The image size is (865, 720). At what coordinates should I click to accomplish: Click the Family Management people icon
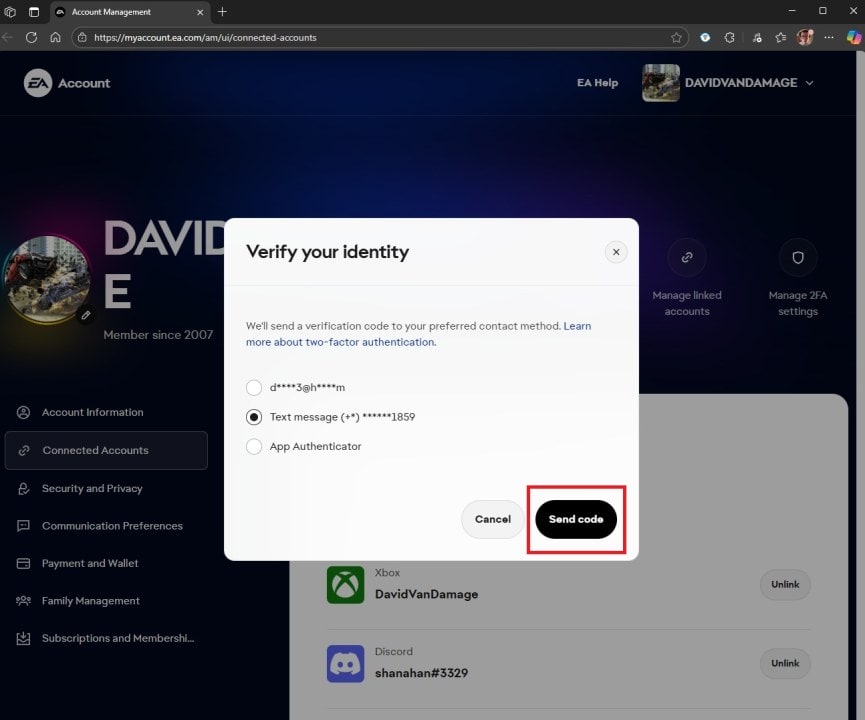[22, 600]
